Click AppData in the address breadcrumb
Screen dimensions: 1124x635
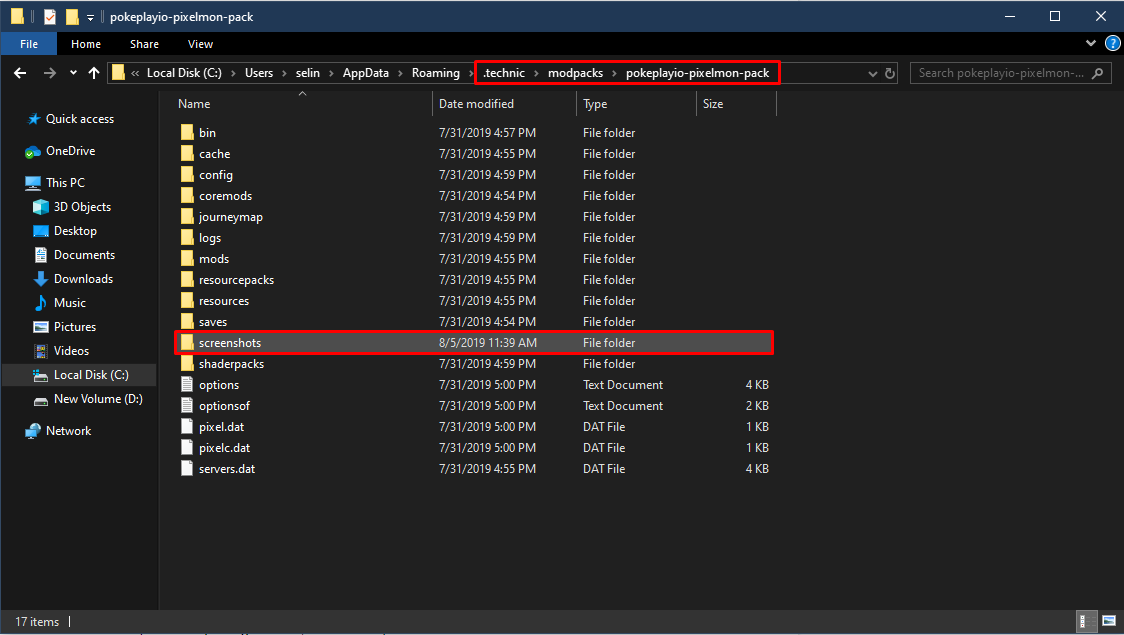(x=366, y=73)
